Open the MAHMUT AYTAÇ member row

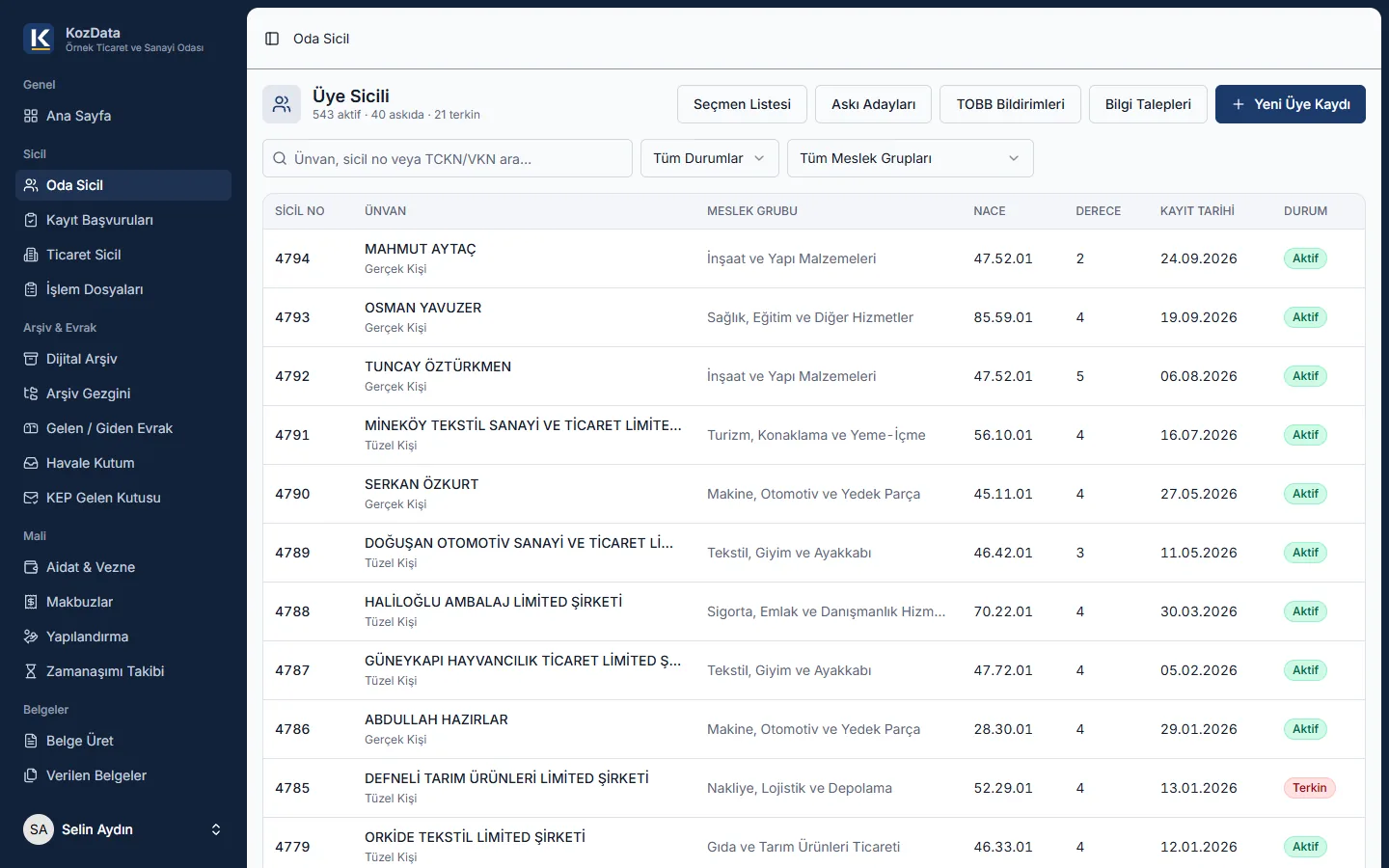pyautogui.click(x=814, y=258)
